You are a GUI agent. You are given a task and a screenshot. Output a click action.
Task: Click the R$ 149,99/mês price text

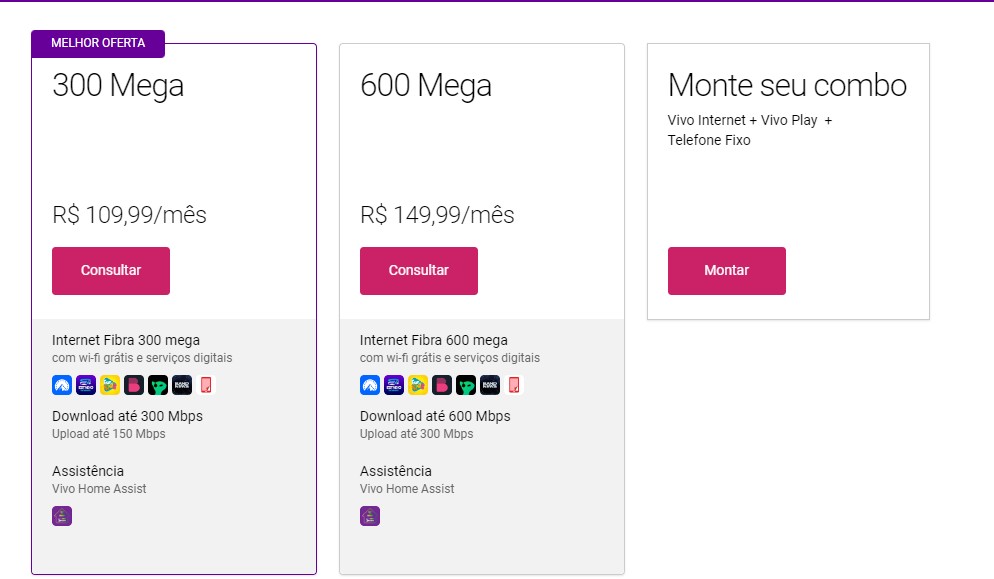pos(437,215)
